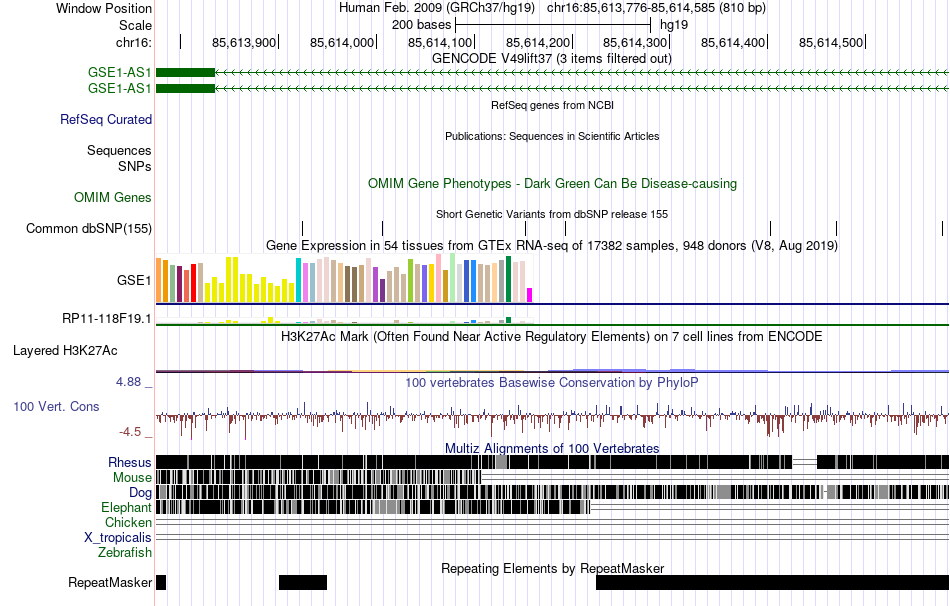Click the leftmost Common dbSNP variant tick
950x606 pixels.
(x=302, y=228)
